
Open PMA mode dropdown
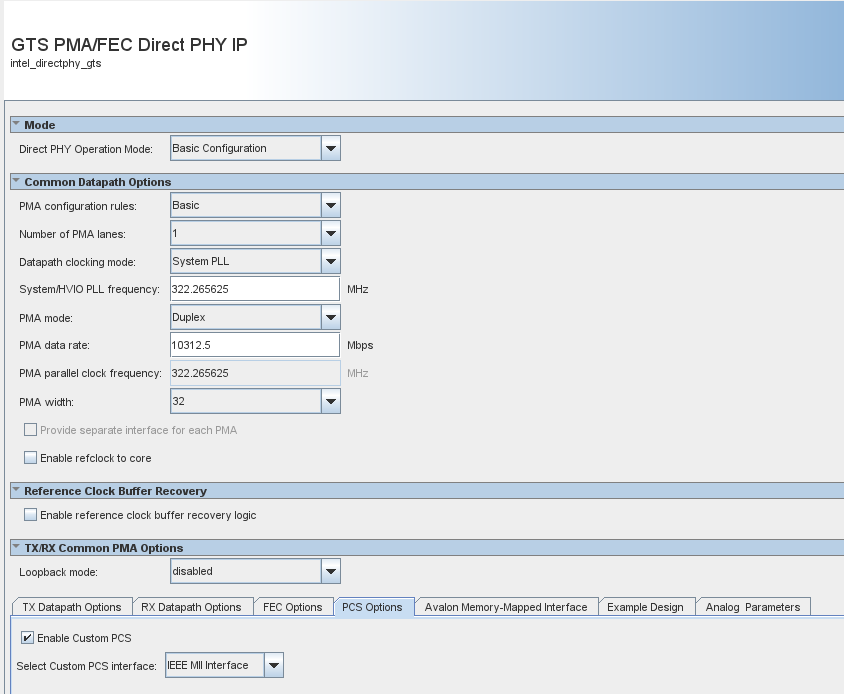point(330,317)
